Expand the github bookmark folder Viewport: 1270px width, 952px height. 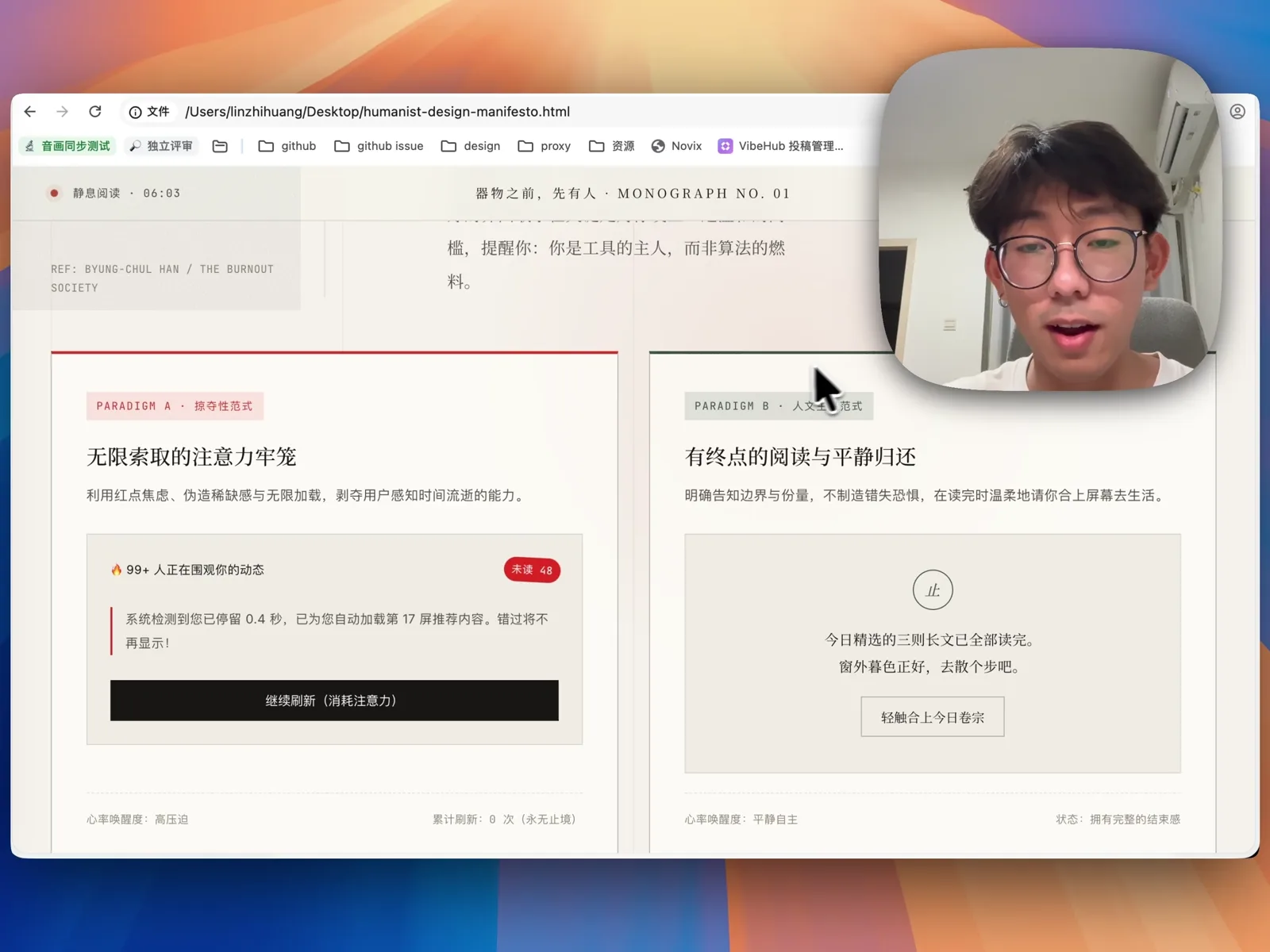click(287, 146)
